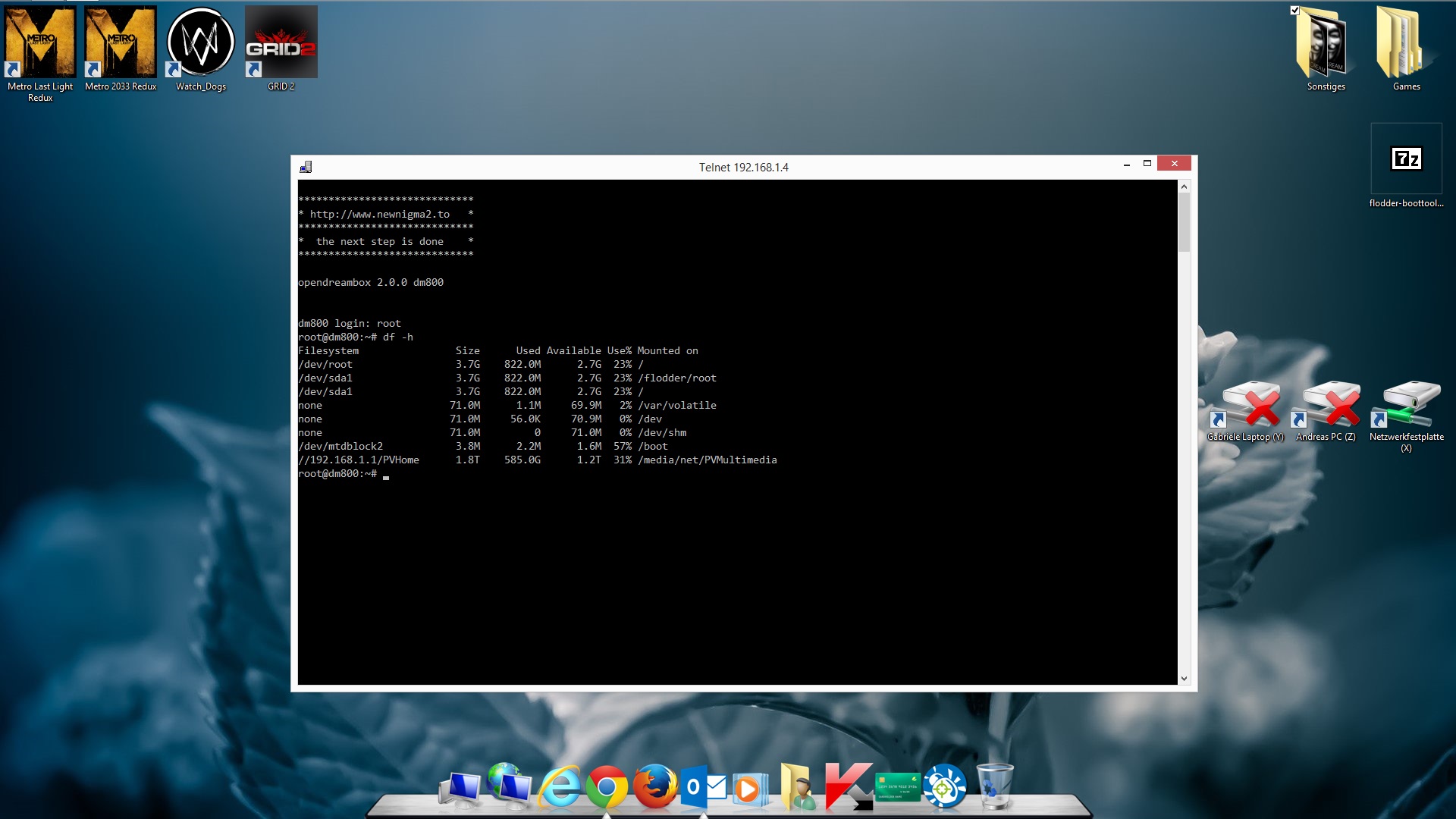This screenshot has height=819, width=1456.
Task: Open the Recycle Bin in the dock
Action: pyautogui.click(x=994, y=787)
